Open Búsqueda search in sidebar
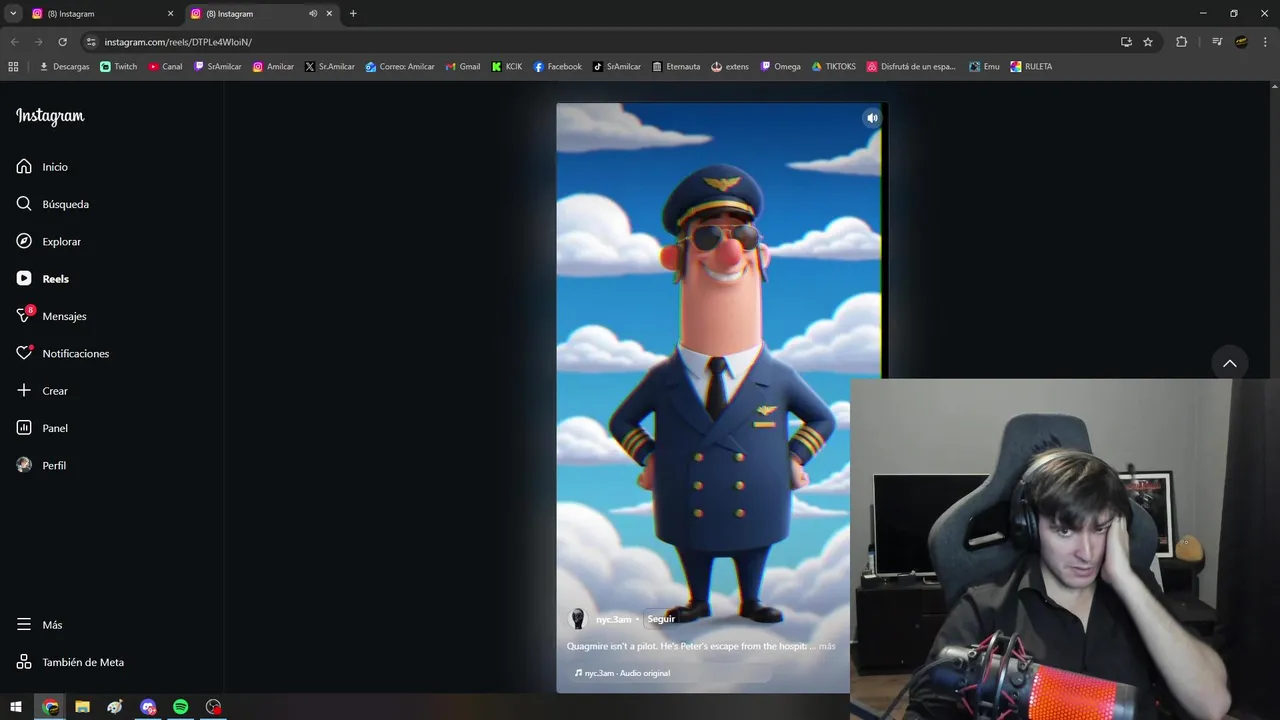Screen dimensions: 1280x720 53,204
